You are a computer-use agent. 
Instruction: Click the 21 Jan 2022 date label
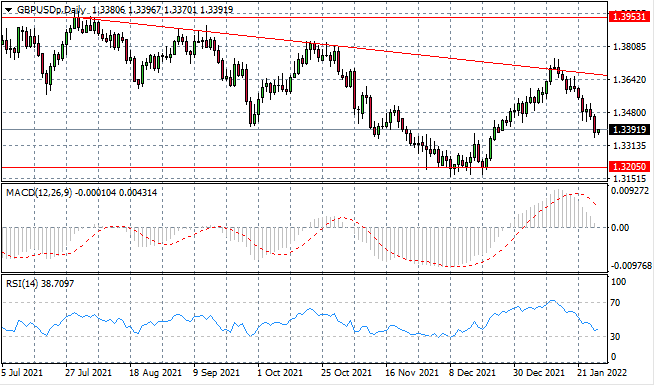(x=602, y=372)
